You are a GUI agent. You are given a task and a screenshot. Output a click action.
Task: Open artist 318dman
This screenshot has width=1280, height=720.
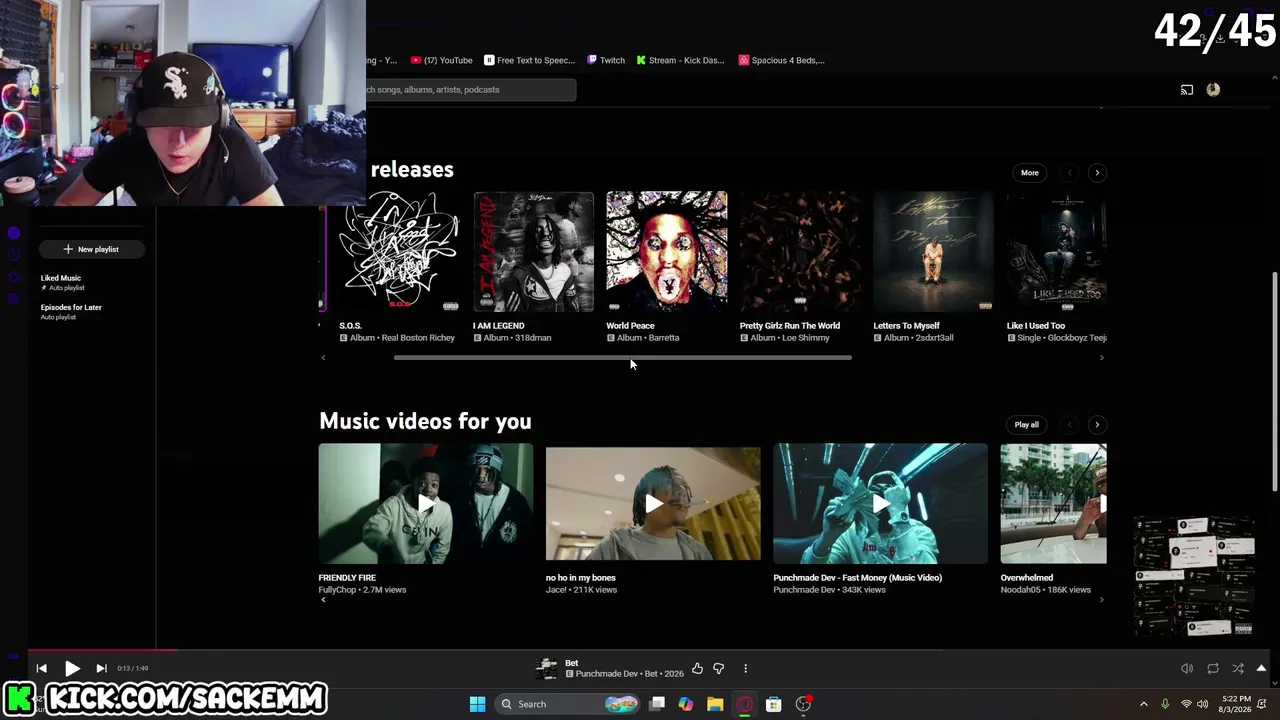pos(532,338)
